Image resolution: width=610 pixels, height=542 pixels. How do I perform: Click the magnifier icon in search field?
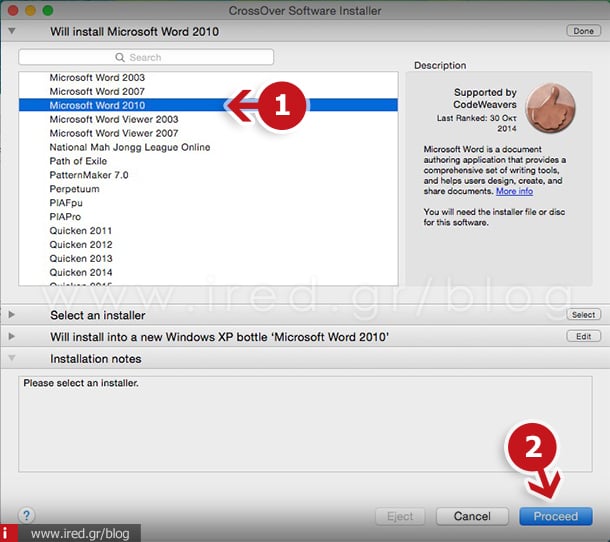tap(121, 58)
